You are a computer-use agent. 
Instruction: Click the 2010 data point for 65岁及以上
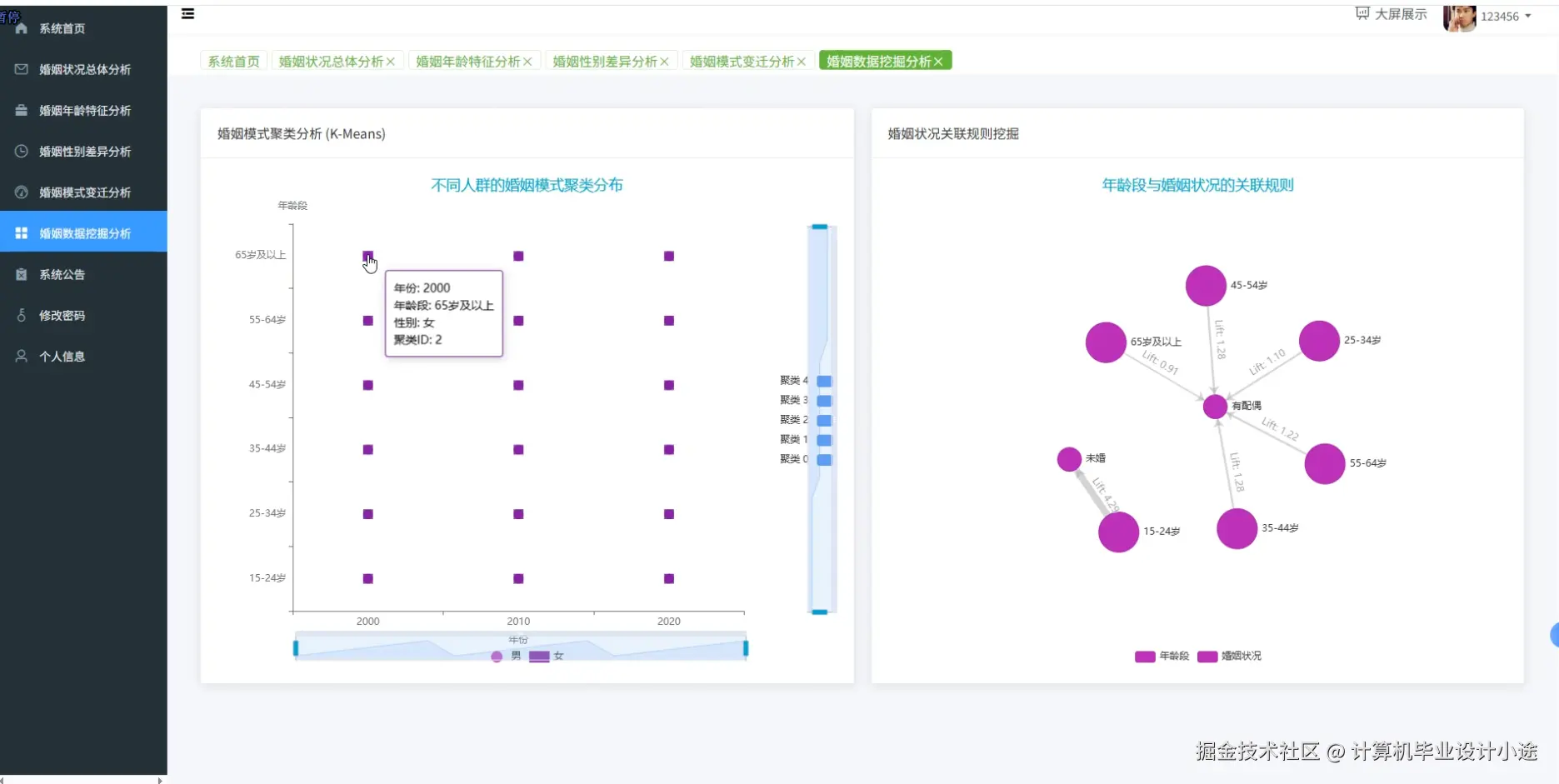[x=518, y=256]
